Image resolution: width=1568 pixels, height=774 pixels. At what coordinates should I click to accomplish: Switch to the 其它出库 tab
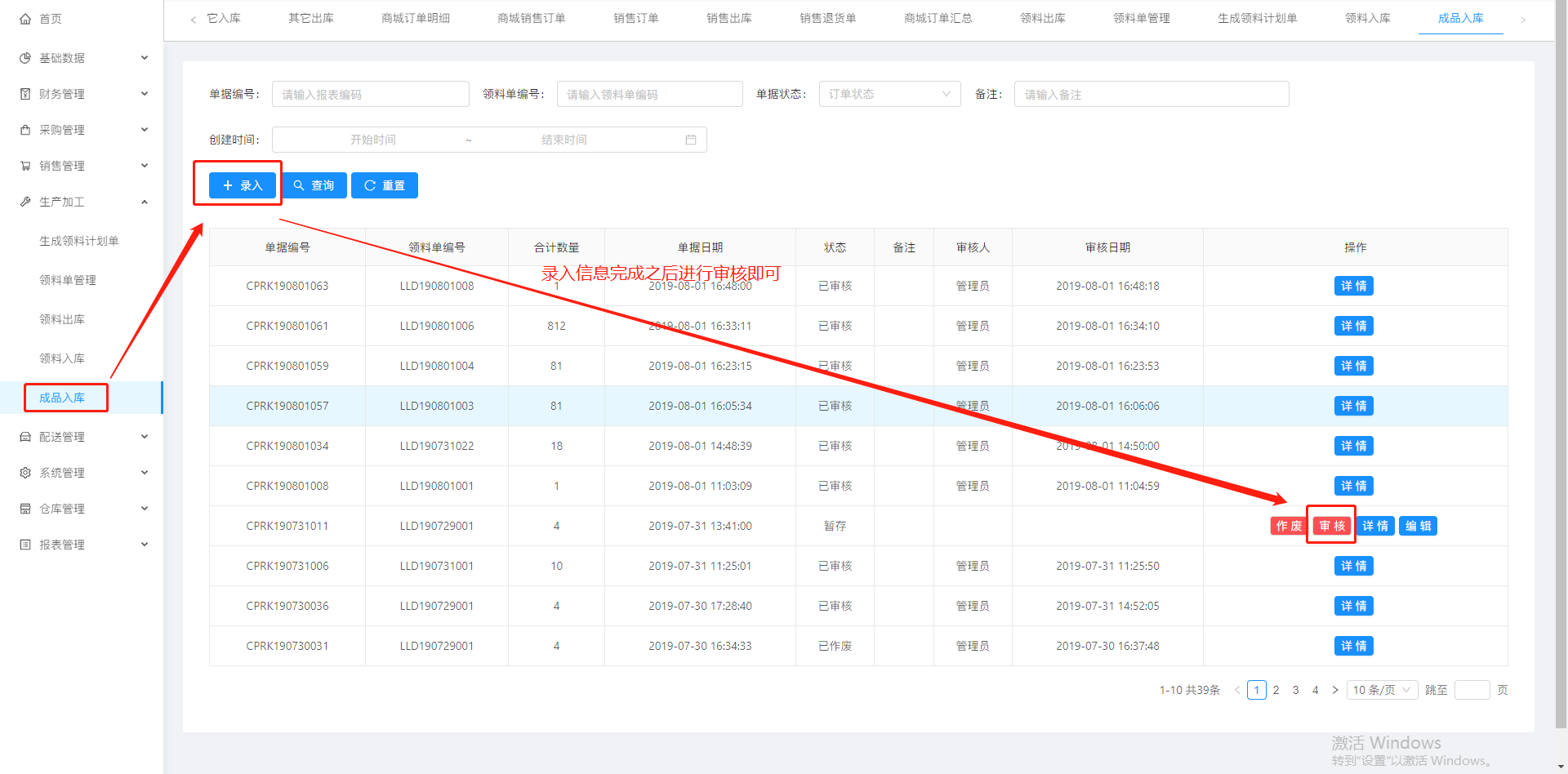(311, 18)
